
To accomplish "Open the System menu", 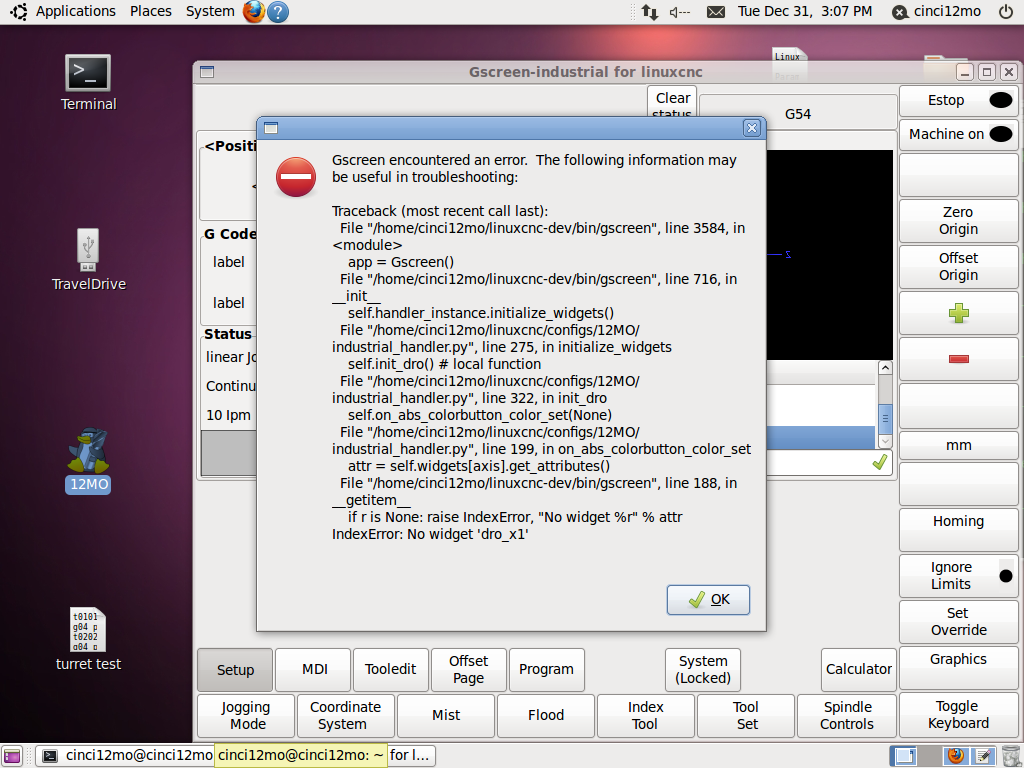I will click(210, 12).
